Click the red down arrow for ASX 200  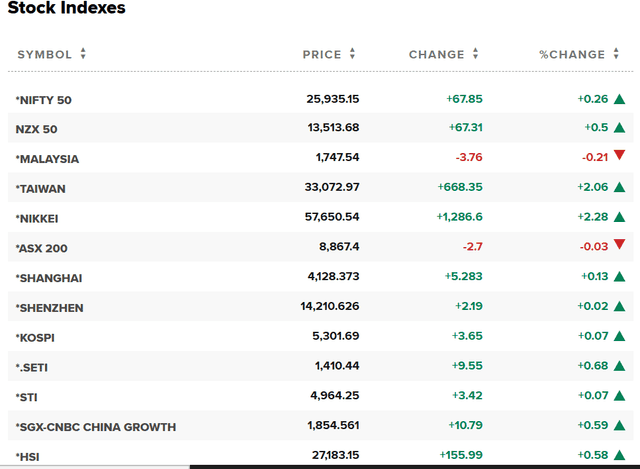pyautogui.click(x=620, y=244)
